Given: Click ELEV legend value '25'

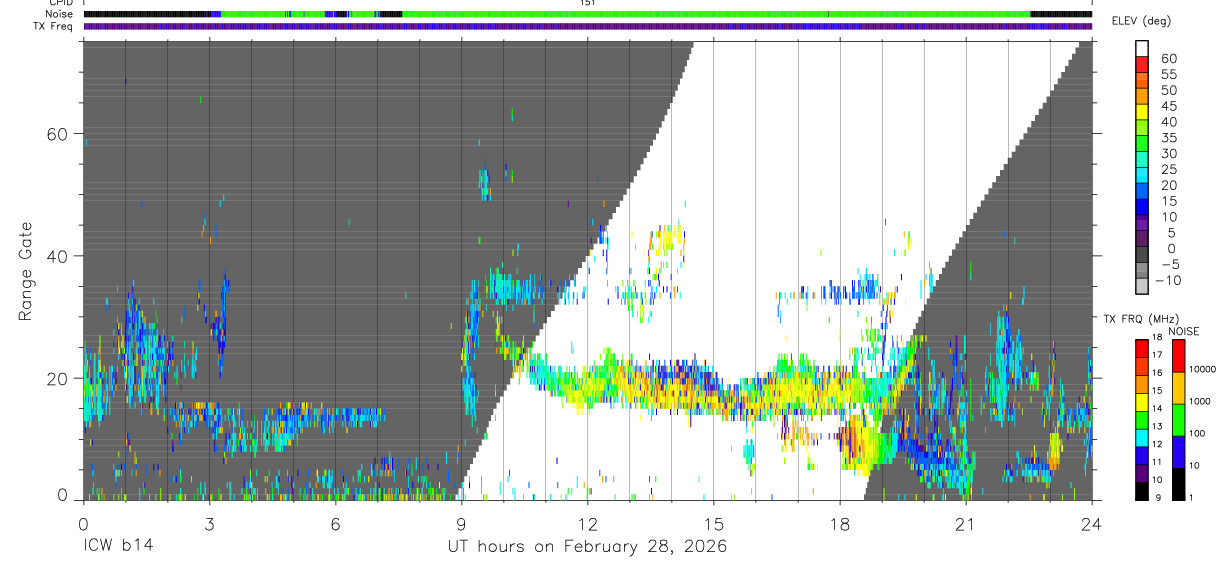Looking at the screenshot, I should (1168, 170).
